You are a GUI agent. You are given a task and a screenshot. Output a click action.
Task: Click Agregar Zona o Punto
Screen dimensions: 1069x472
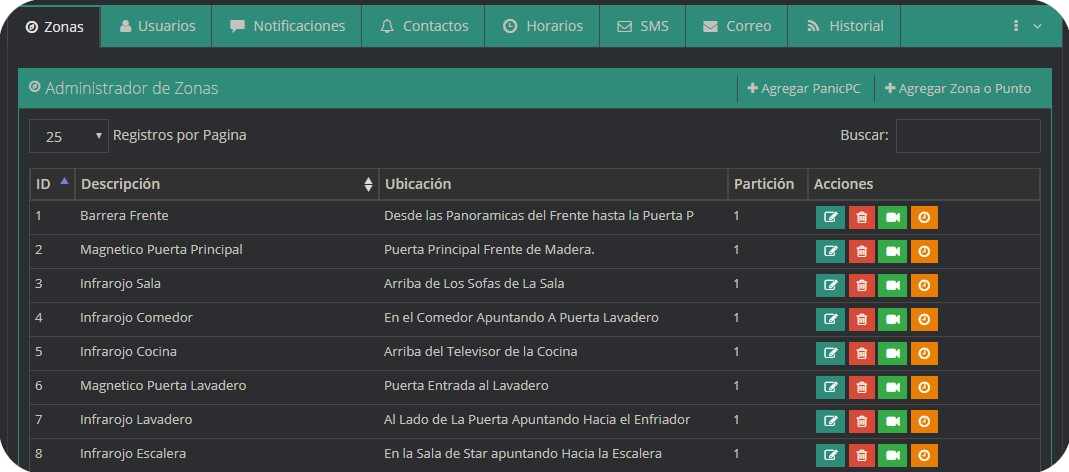click(x=957, y=88)
